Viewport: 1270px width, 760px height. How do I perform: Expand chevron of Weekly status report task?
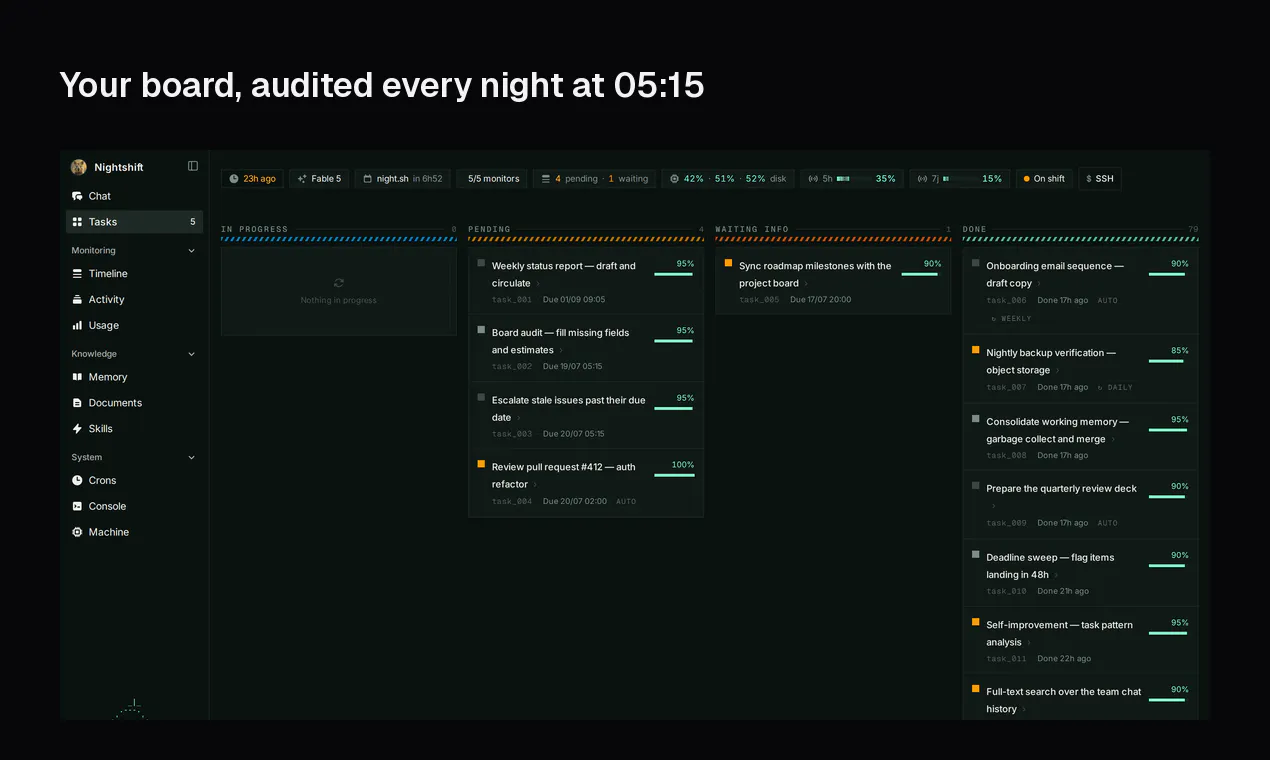coord(539,284)
